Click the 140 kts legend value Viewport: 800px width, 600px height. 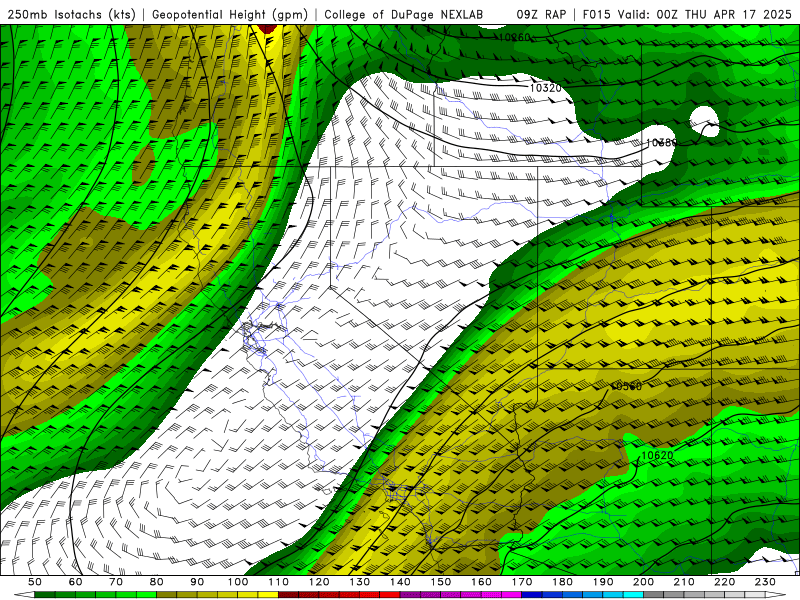(400, 582)
